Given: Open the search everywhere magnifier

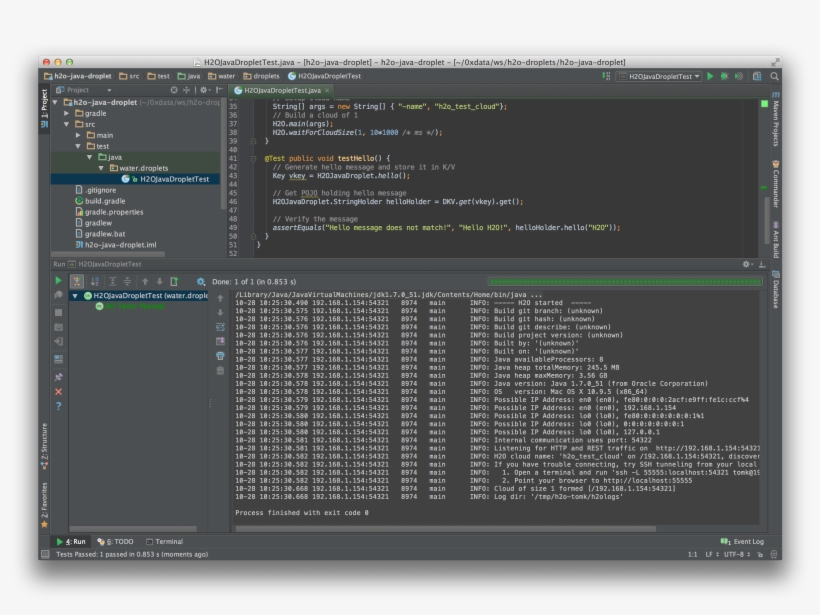Looking at the screenshot, I should point(774,76).
